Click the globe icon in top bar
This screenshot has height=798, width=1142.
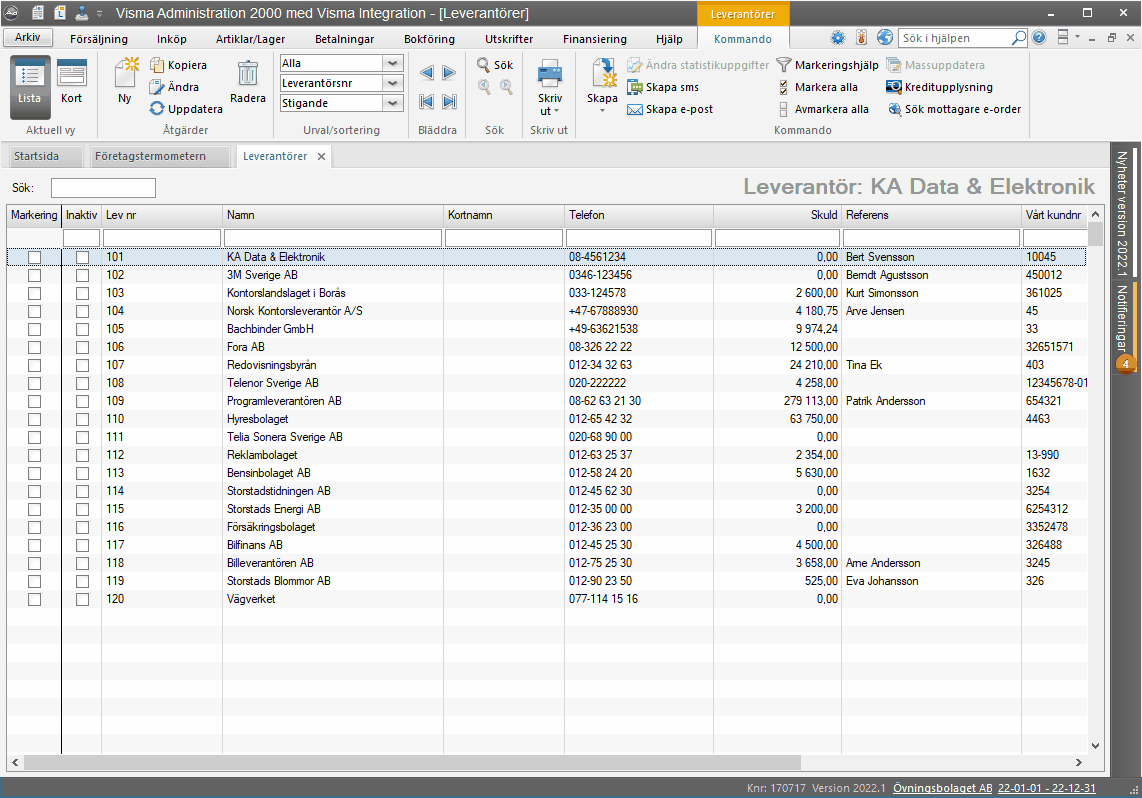885,38
